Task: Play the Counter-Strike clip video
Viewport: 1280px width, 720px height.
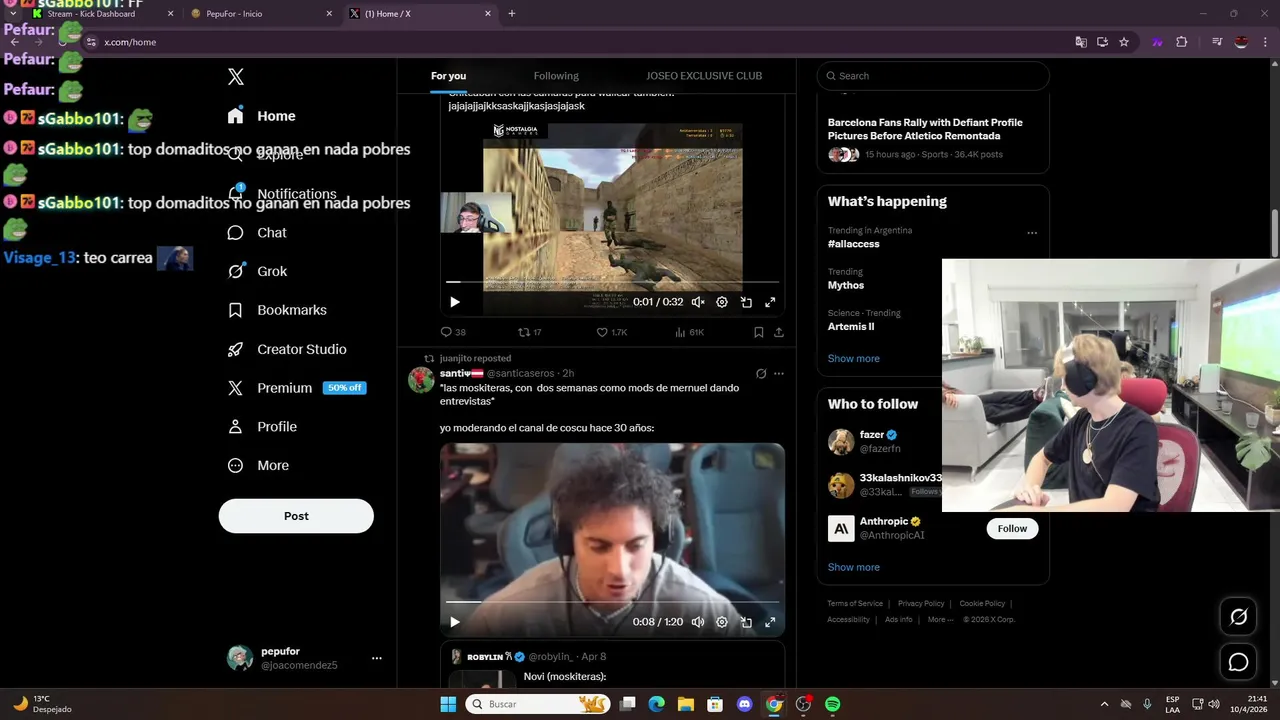Action: point(455,302)
